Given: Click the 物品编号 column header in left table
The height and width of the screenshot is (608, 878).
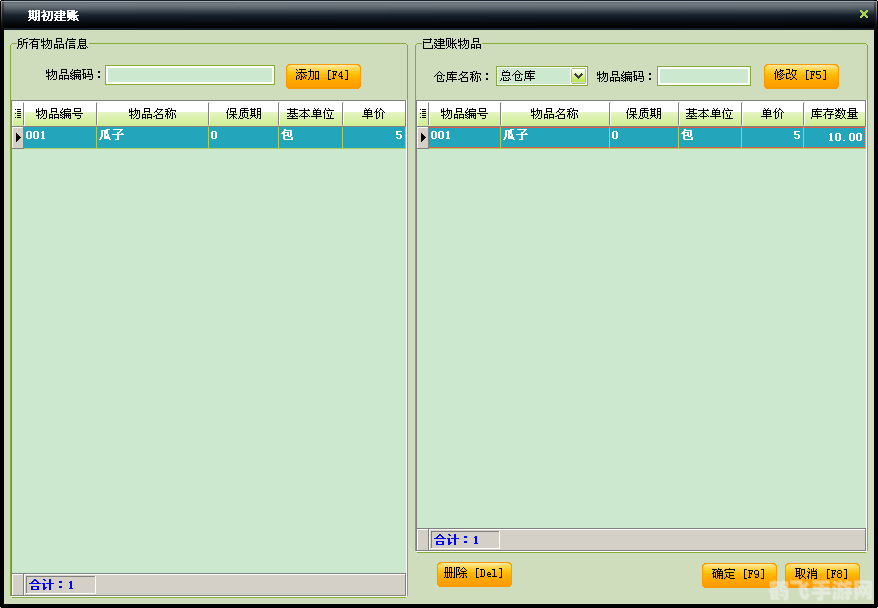Looking at the screenshot, I should (x=60, y=113).
